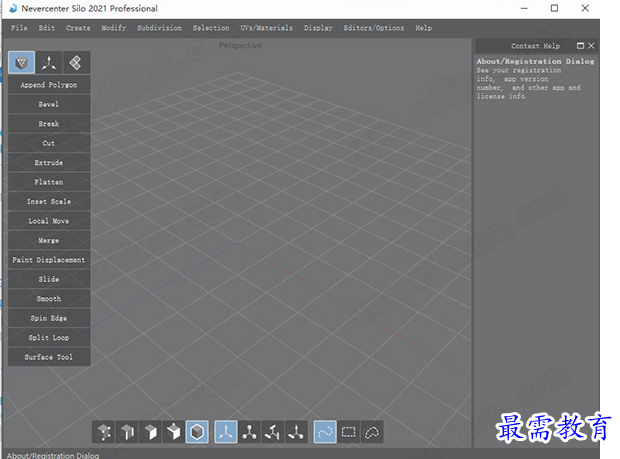Choose rectangle area selection icon

[348, 432]
